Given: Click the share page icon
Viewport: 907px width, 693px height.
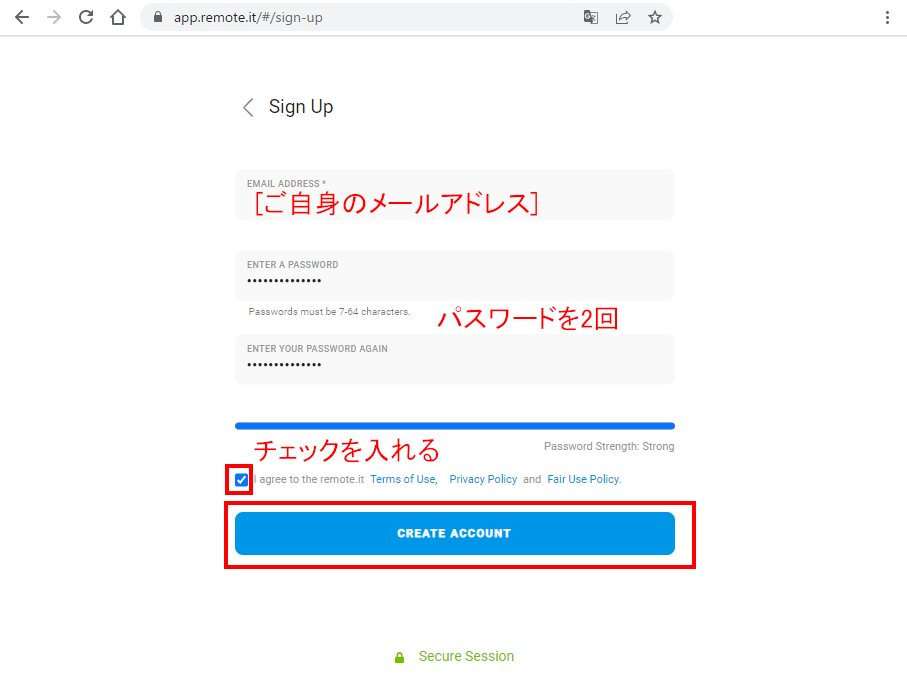Looking at the screenshot, I should (x=623, y=17).
